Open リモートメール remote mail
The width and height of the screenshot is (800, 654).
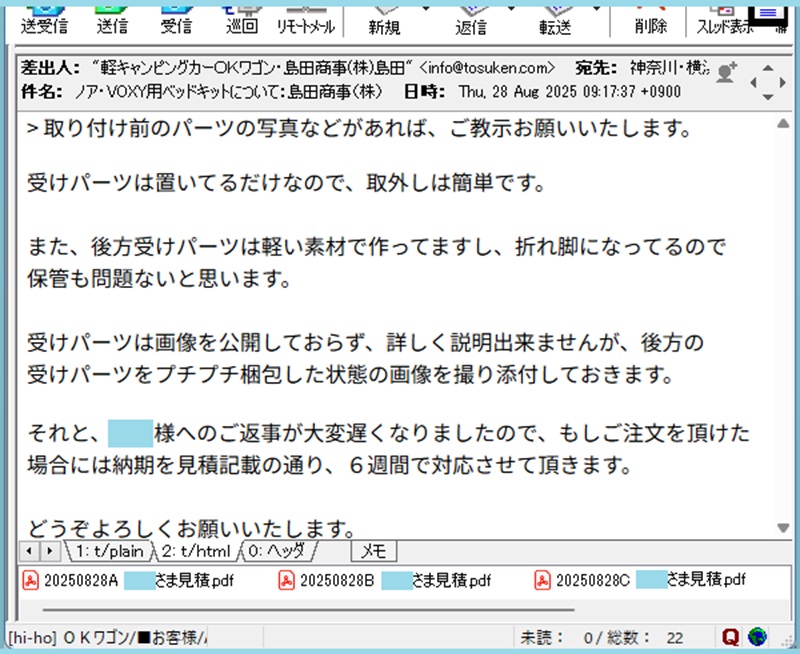tap(304, 22)
